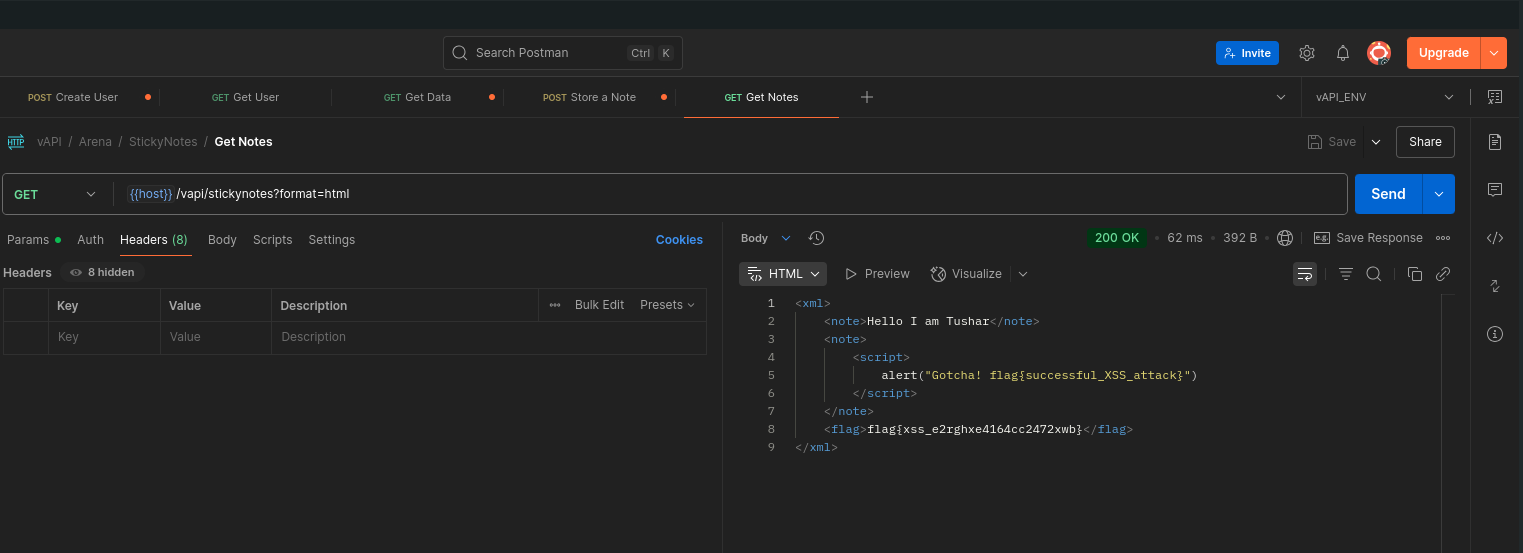This screenshot has height=553, width=1523.
Task: Open the Arena breadcrumb link
Action: click(95, 141)
